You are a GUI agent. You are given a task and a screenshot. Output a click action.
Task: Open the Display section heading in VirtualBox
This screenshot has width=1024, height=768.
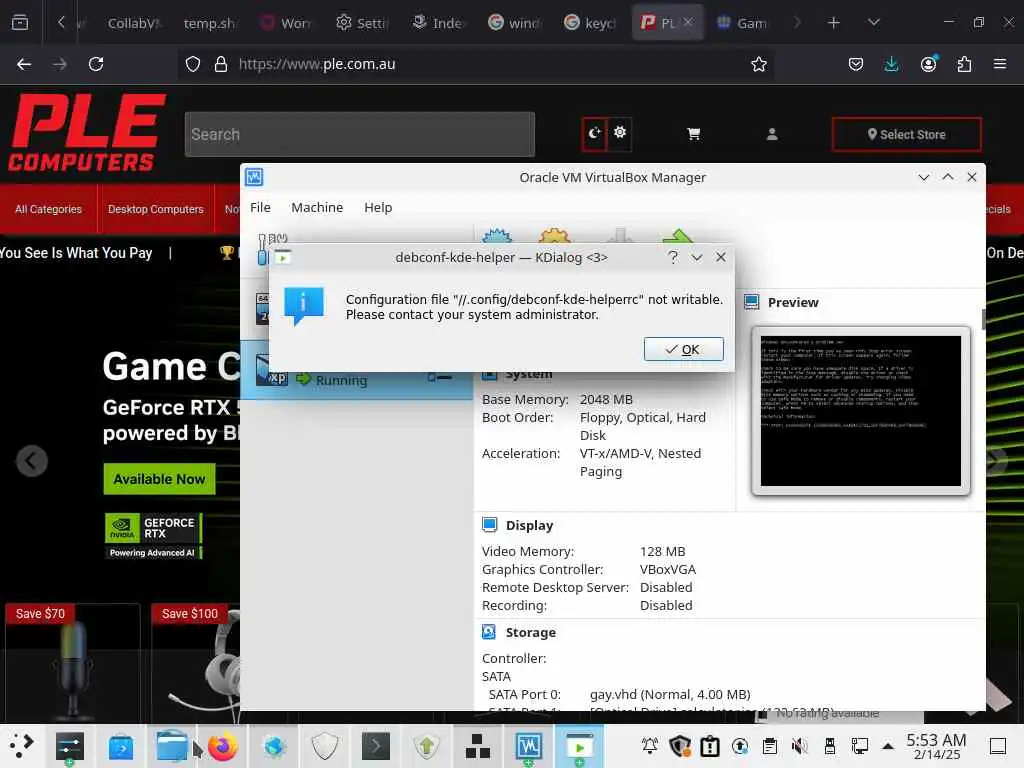pos(529,525)
